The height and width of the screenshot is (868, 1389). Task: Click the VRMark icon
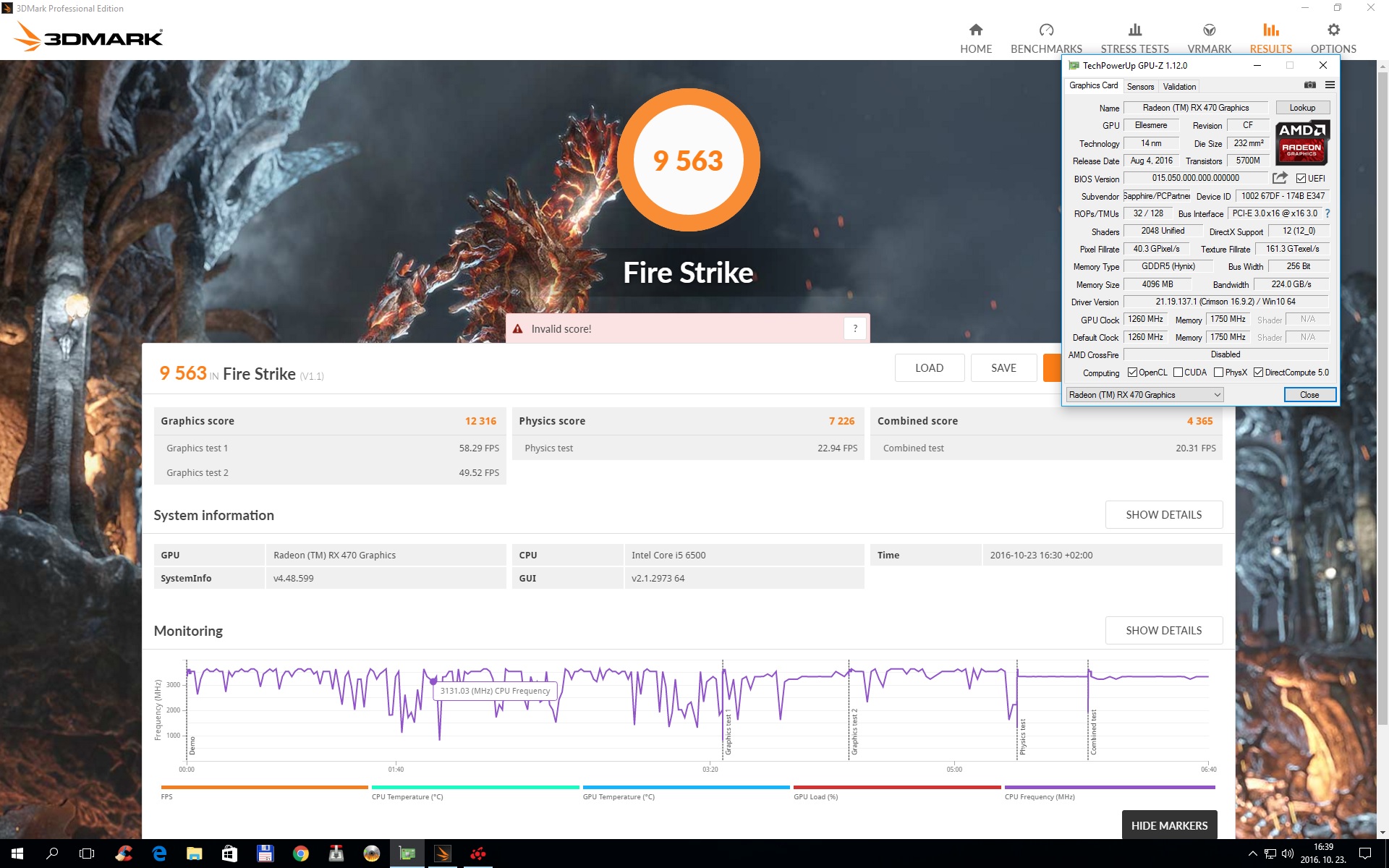[x=1209, y=30]
